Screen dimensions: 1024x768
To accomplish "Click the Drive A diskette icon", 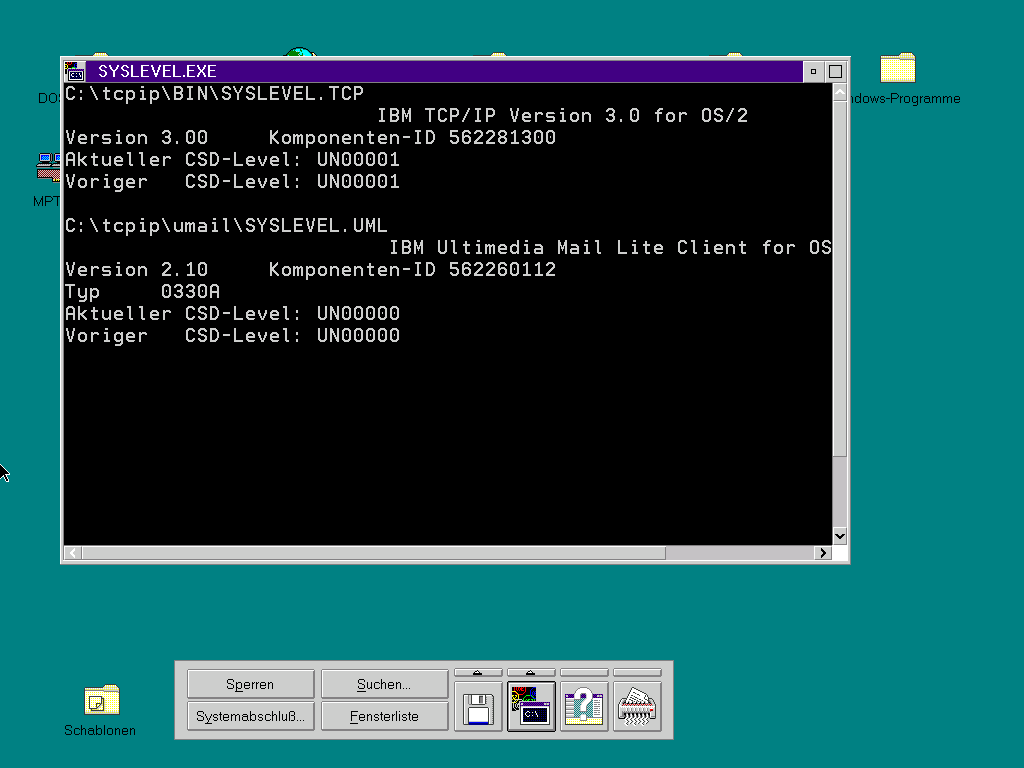I will click(478, 707).
